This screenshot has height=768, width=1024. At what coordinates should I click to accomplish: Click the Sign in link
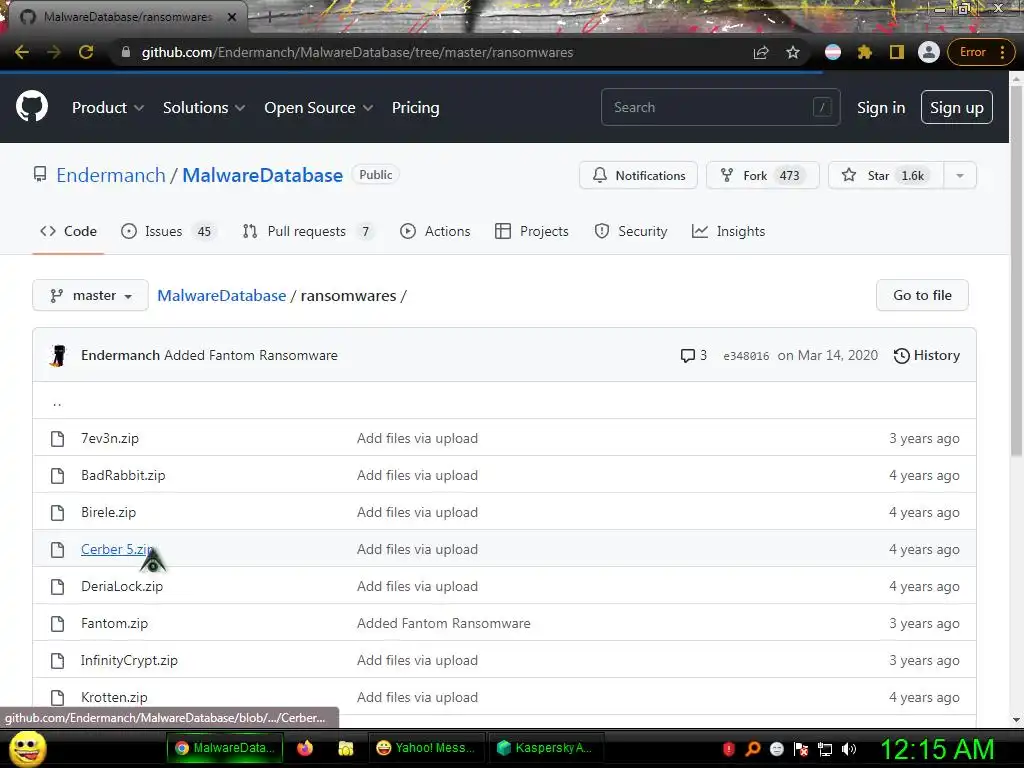click(x=881, y=108)
